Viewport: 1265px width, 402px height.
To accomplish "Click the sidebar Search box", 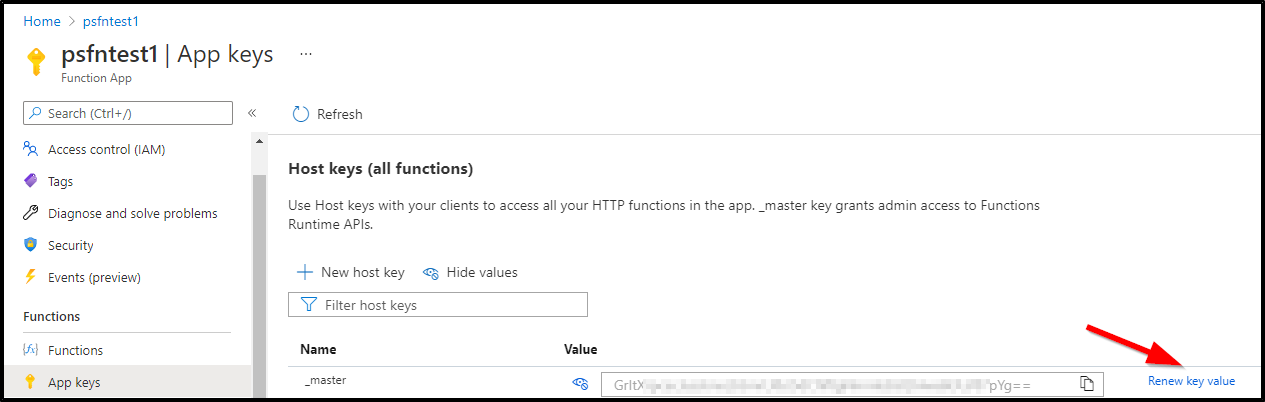I will [128, 113].
